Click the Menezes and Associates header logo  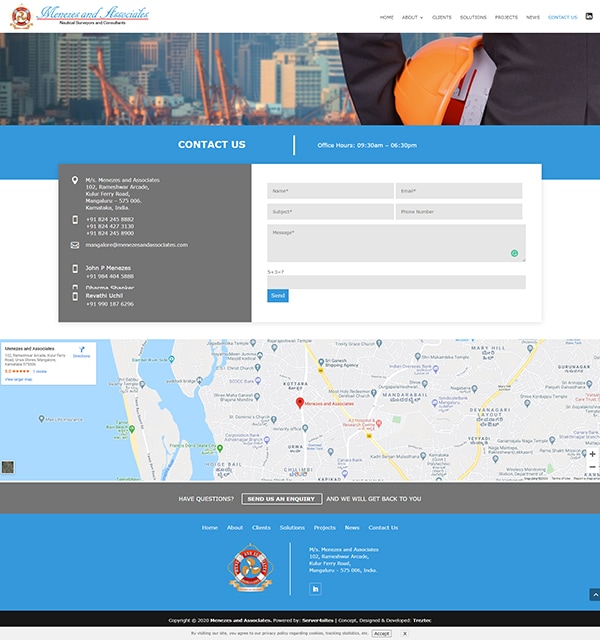(80, 16)
